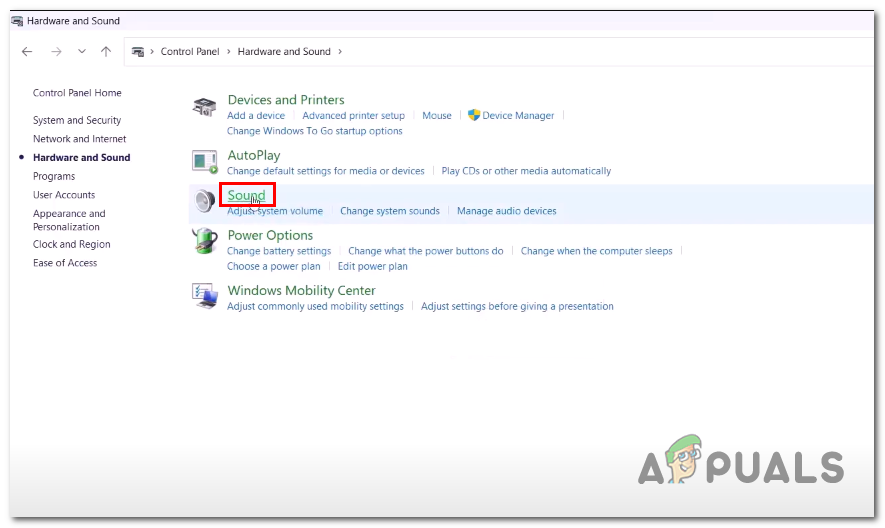
Task: Click Adjust commonly used mobility settings
Action: point(315,306)
